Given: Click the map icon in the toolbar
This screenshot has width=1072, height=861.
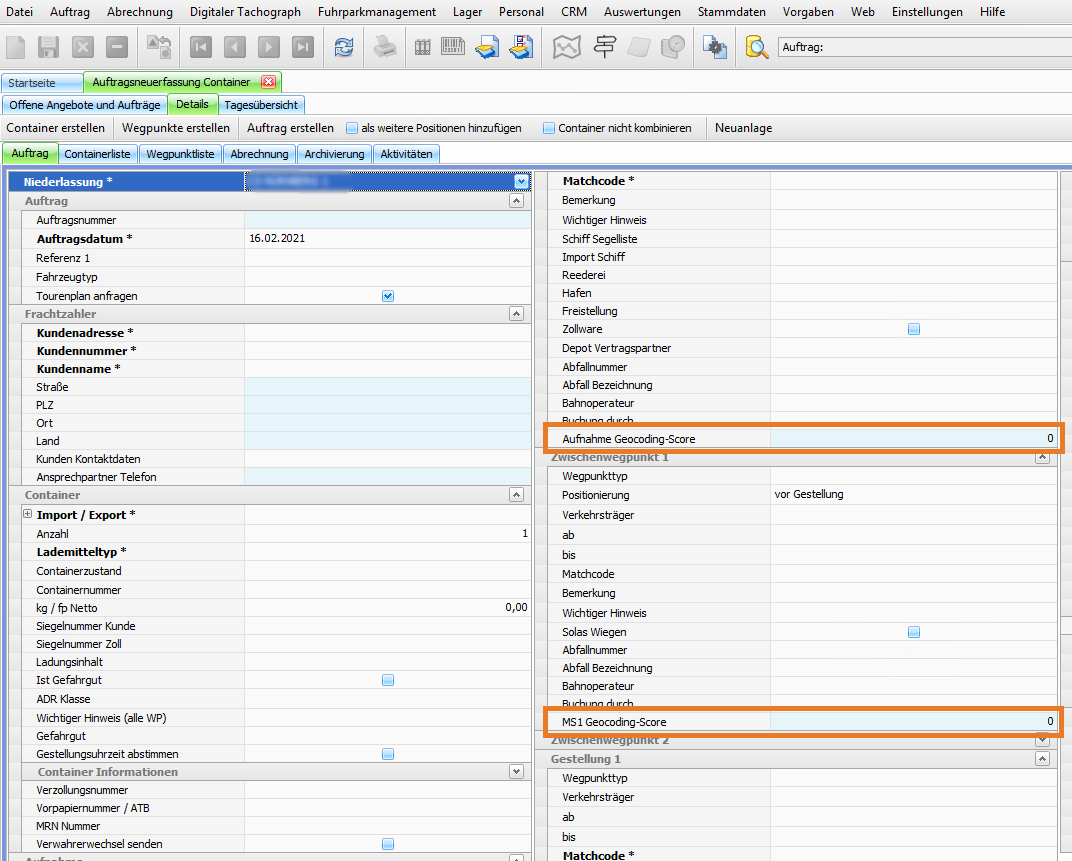Looking at the screenshot, I should pos(568,47).
